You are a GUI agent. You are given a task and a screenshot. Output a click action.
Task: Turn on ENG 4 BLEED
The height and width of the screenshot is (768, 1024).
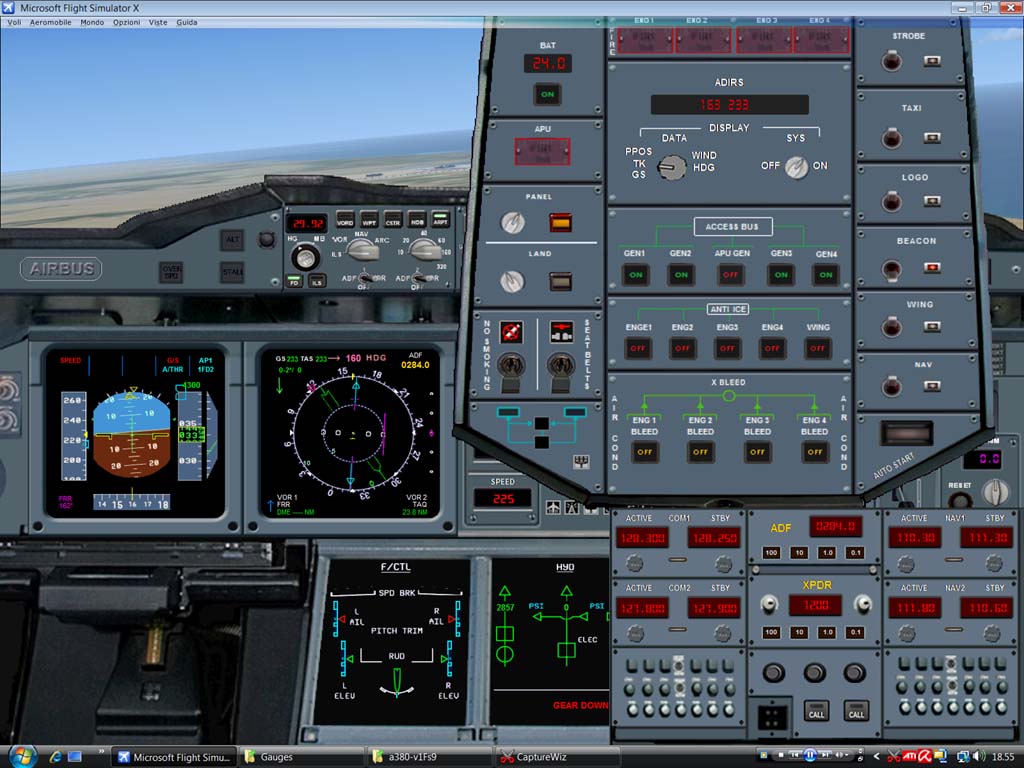pos(815,452)
